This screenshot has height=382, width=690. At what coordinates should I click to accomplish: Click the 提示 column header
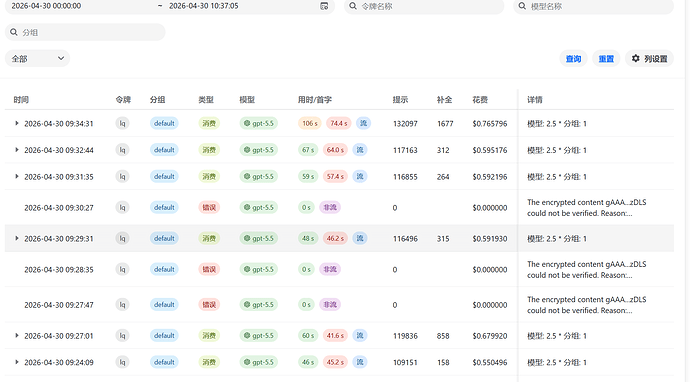(400, 99)
